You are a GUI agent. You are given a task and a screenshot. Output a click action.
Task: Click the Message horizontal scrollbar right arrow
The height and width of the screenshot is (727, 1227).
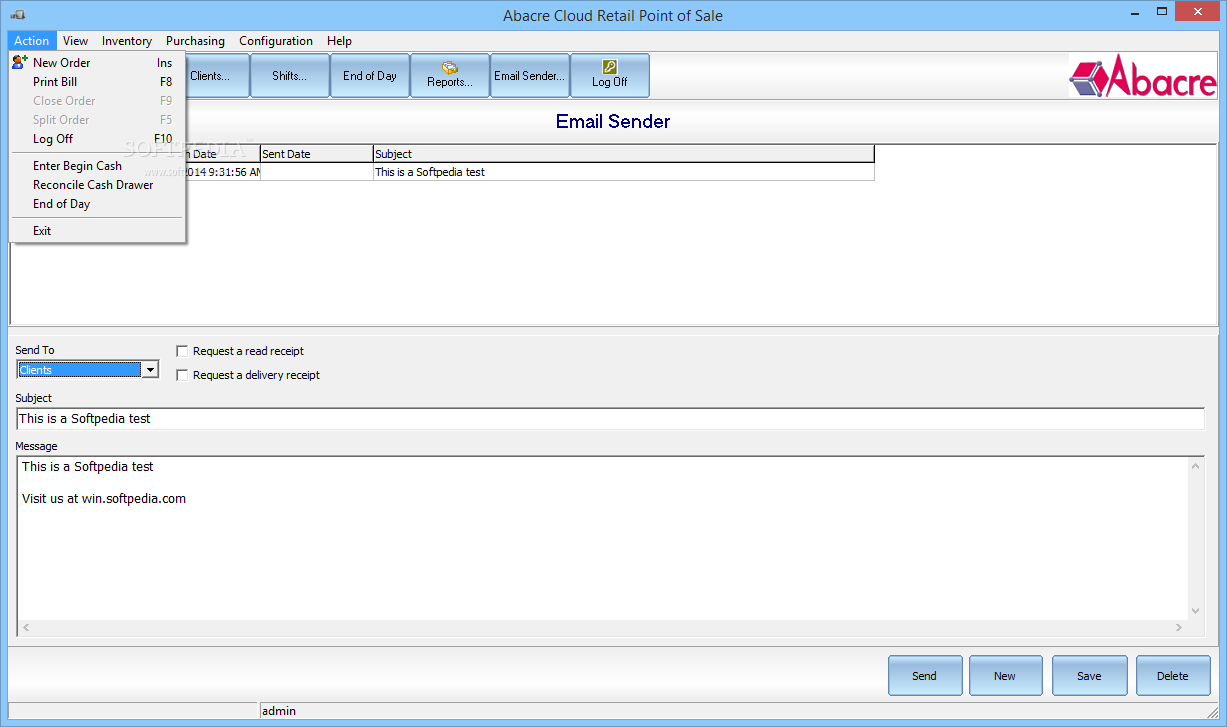click(1179, 628)
